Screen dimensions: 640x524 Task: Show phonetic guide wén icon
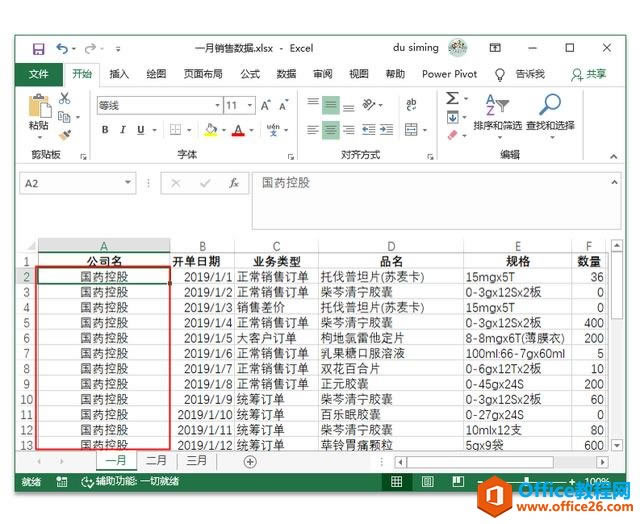[273, 130]
